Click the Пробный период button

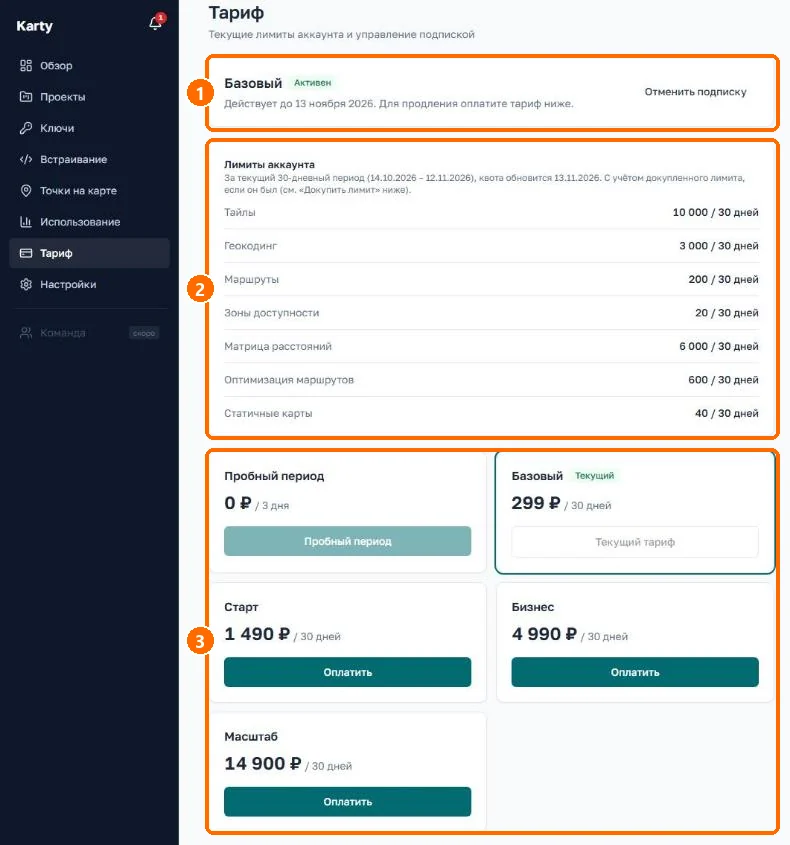[x=348, y=541]
